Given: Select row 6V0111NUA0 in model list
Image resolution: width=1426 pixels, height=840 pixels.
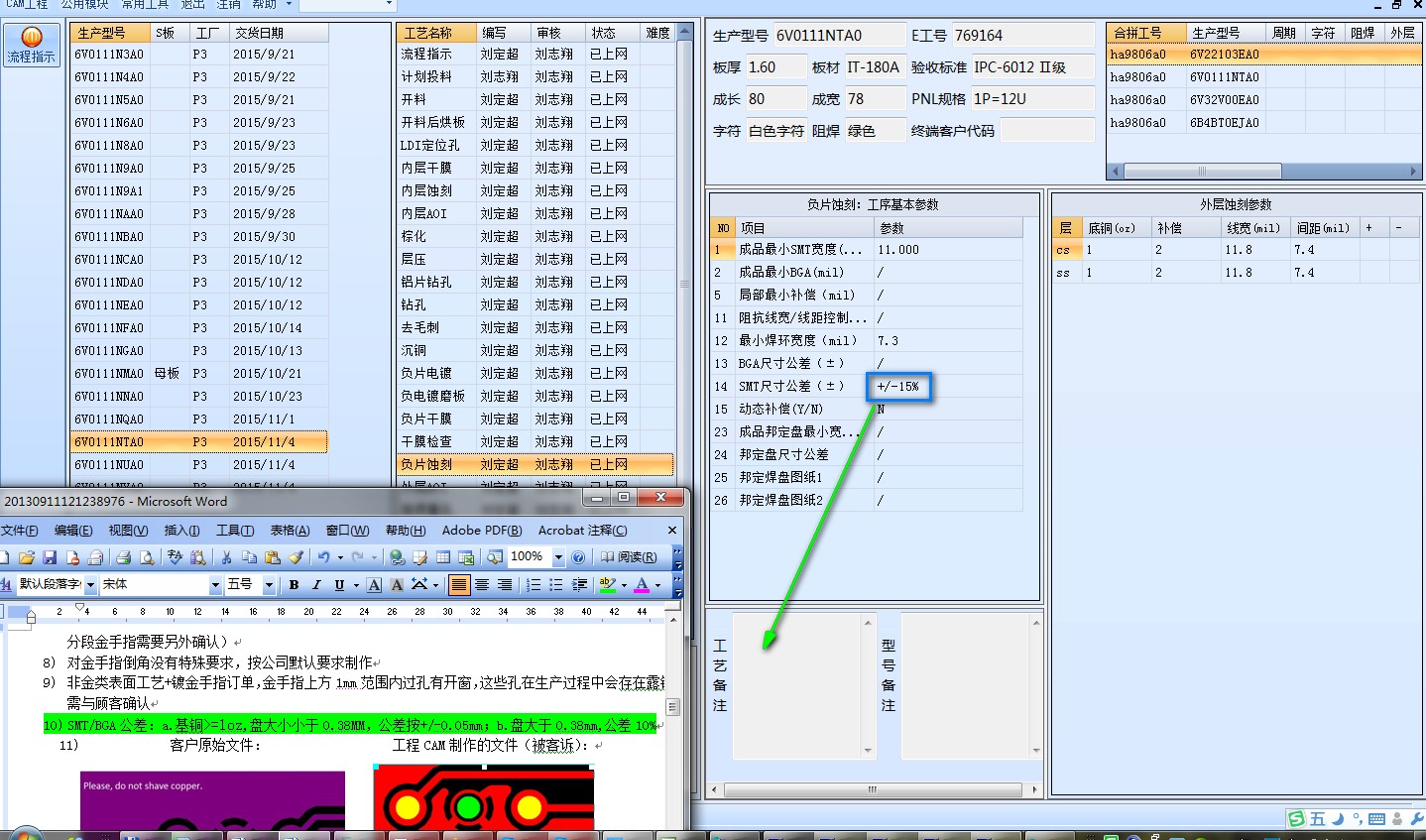Looking at the screenshot, I should point(198,465).
